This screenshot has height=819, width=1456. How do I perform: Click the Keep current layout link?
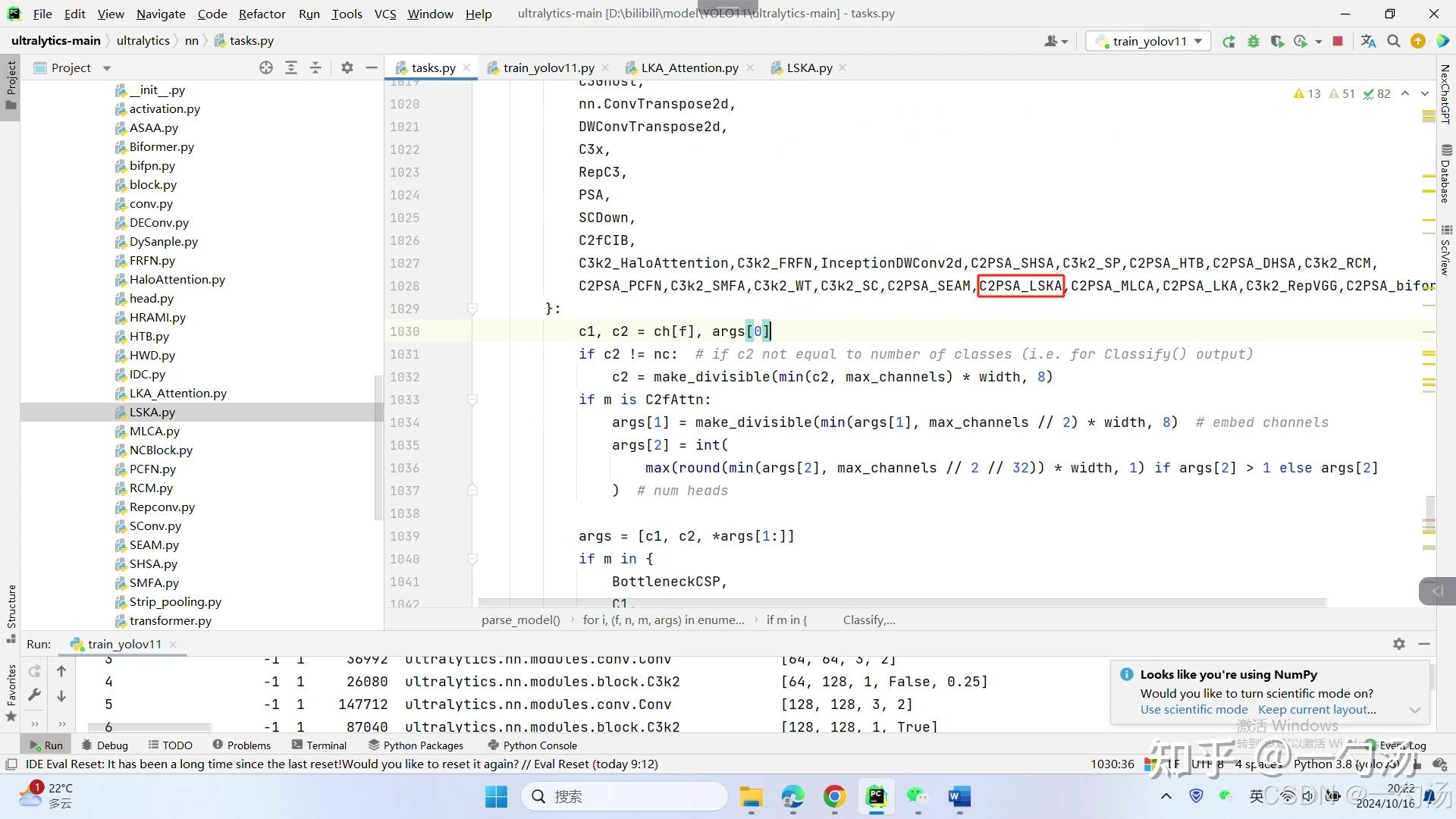[x=1316, y=709]
